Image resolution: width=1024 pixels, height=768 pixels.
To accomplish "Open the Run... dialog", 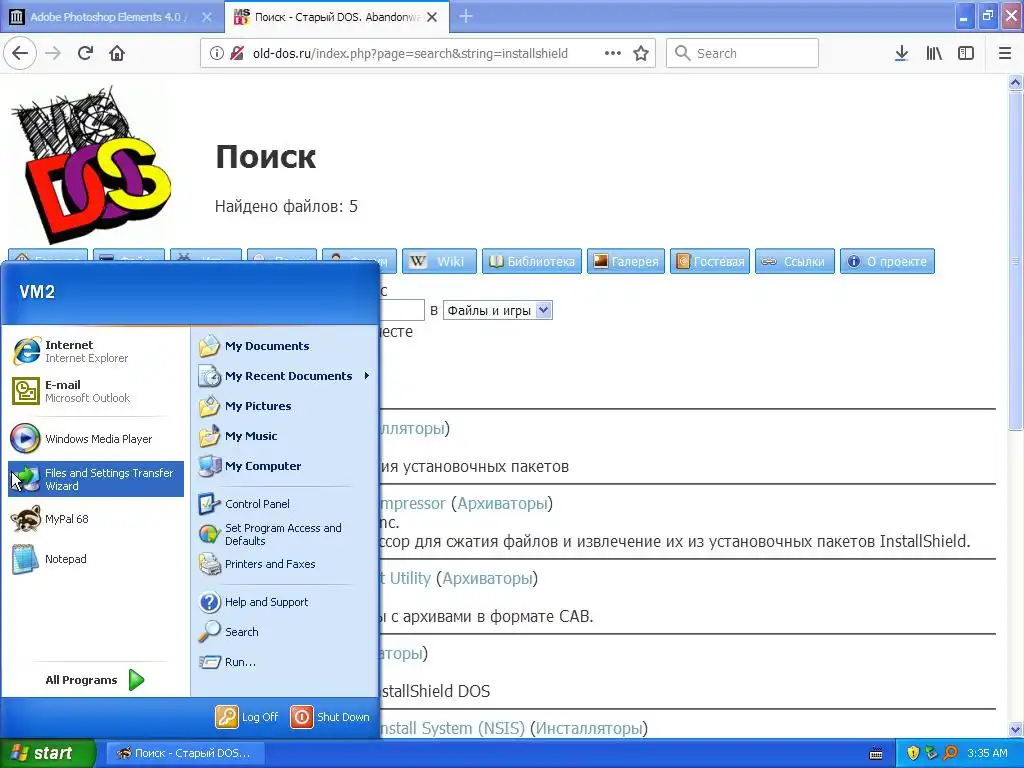I will coord(284,662).
